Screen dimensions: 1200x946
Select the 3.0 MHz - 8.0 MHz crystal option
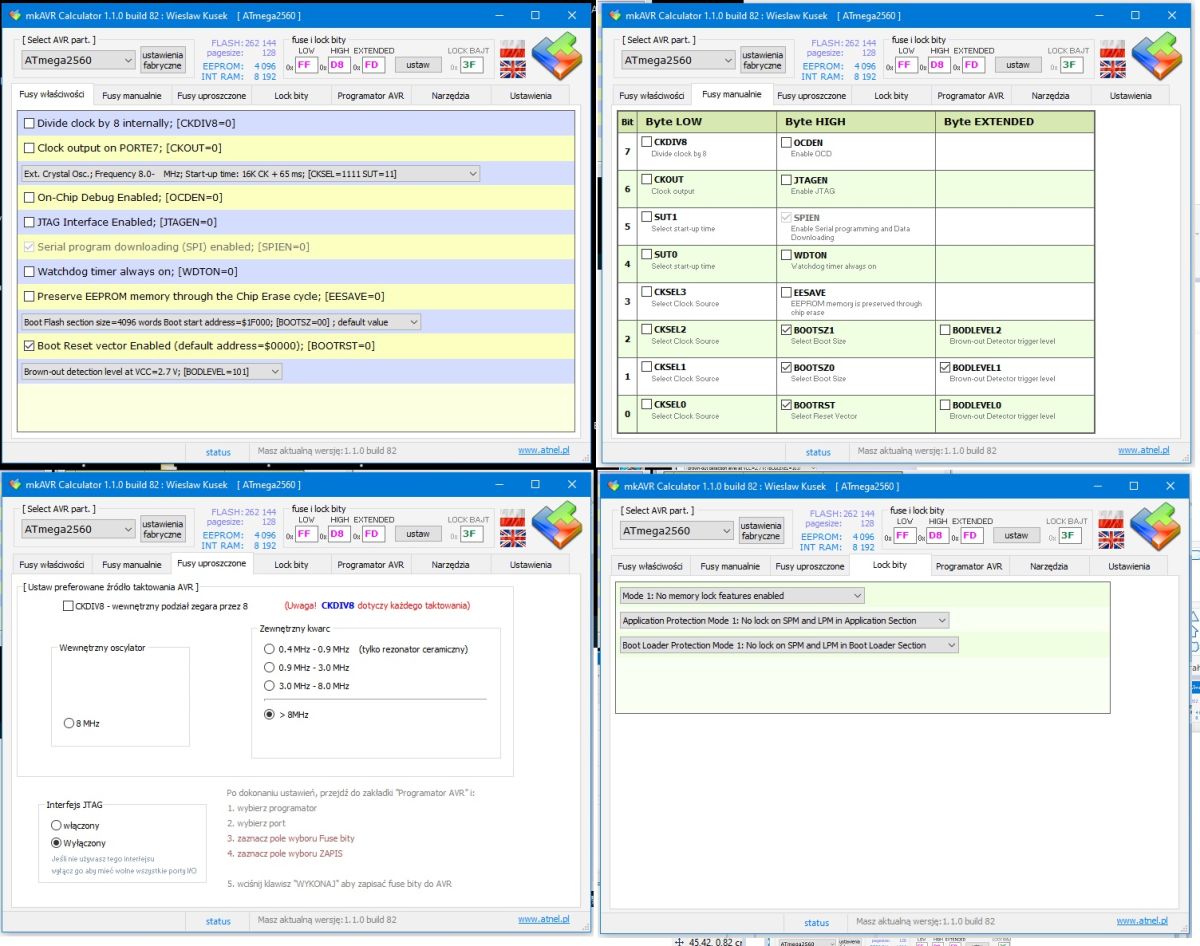click(x=269, y=686)
